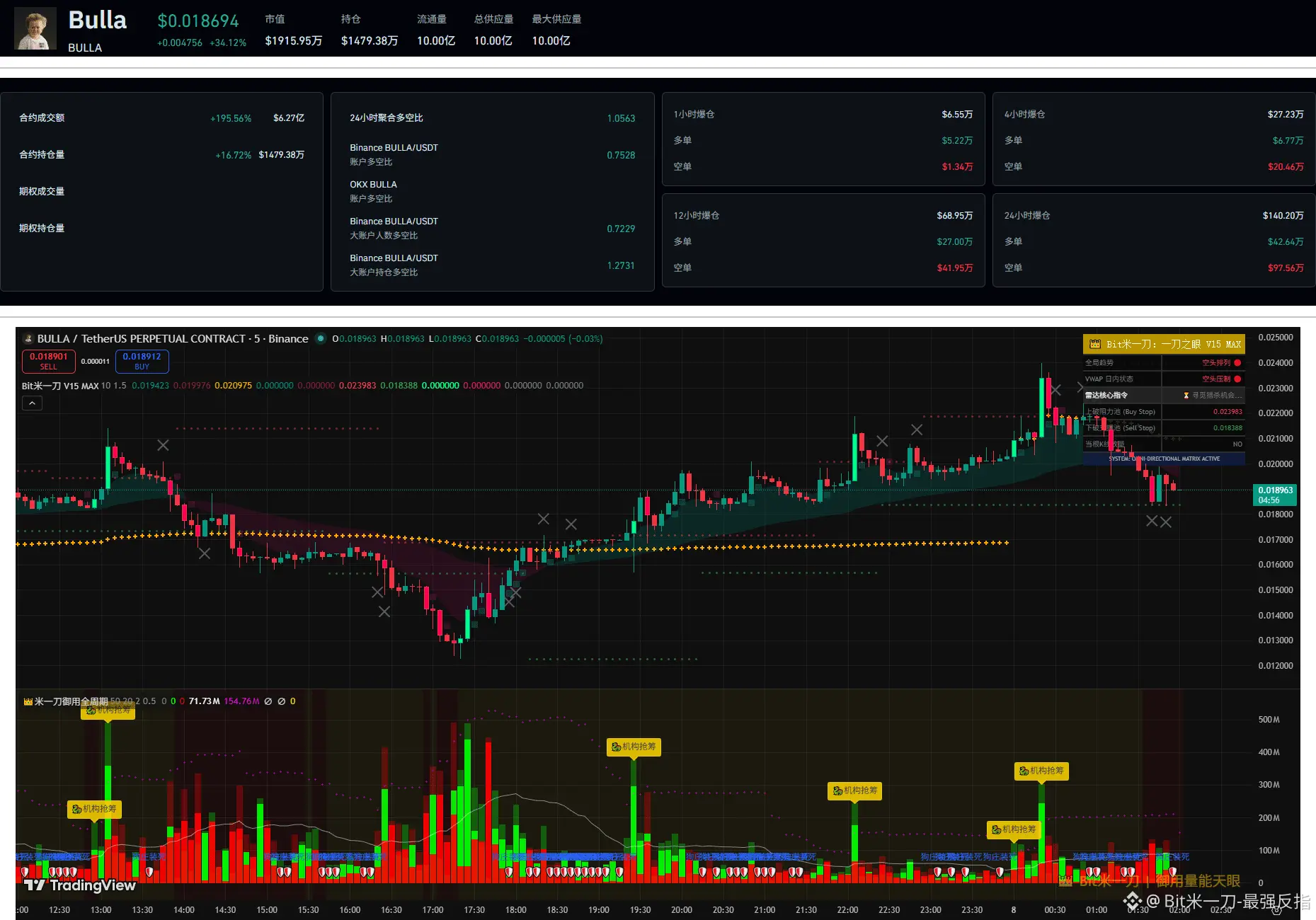Image resolution: width=1316 pixels, height=920 pixels.
Task: Click the SELL button at 0.018901
Action: coord(49,361)
